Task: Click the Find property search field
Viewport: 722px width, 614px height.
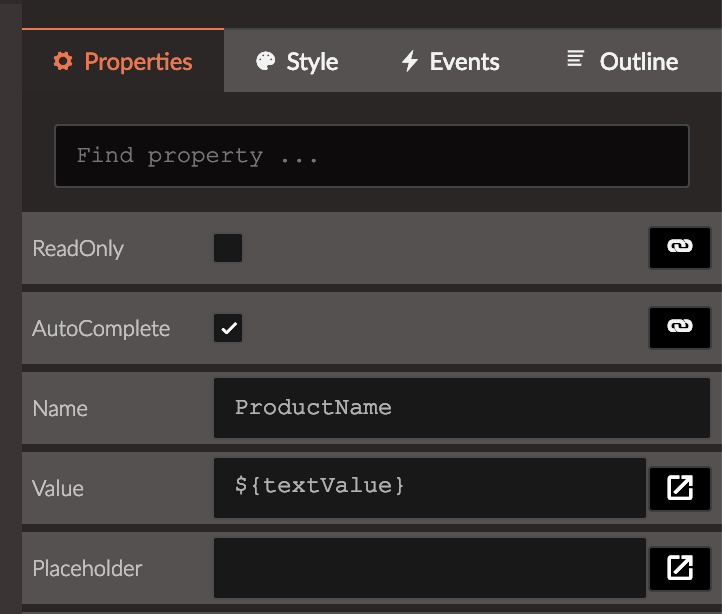Action: (x=372, y=156)
